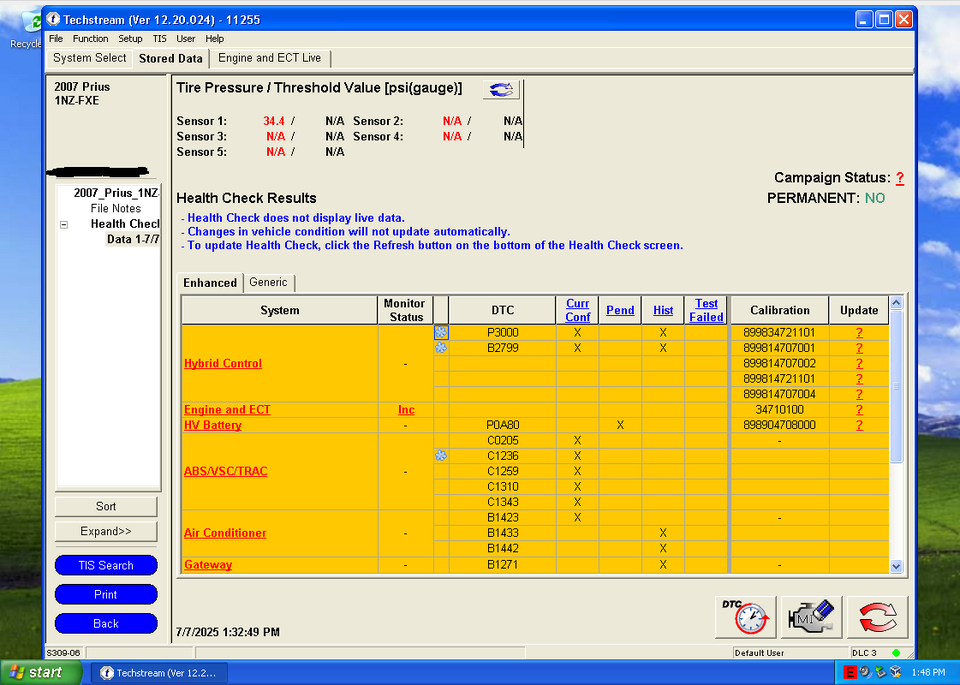Click DTC code C1310
Viewport: 960px width, 685px height.
[x=503, y=487]
